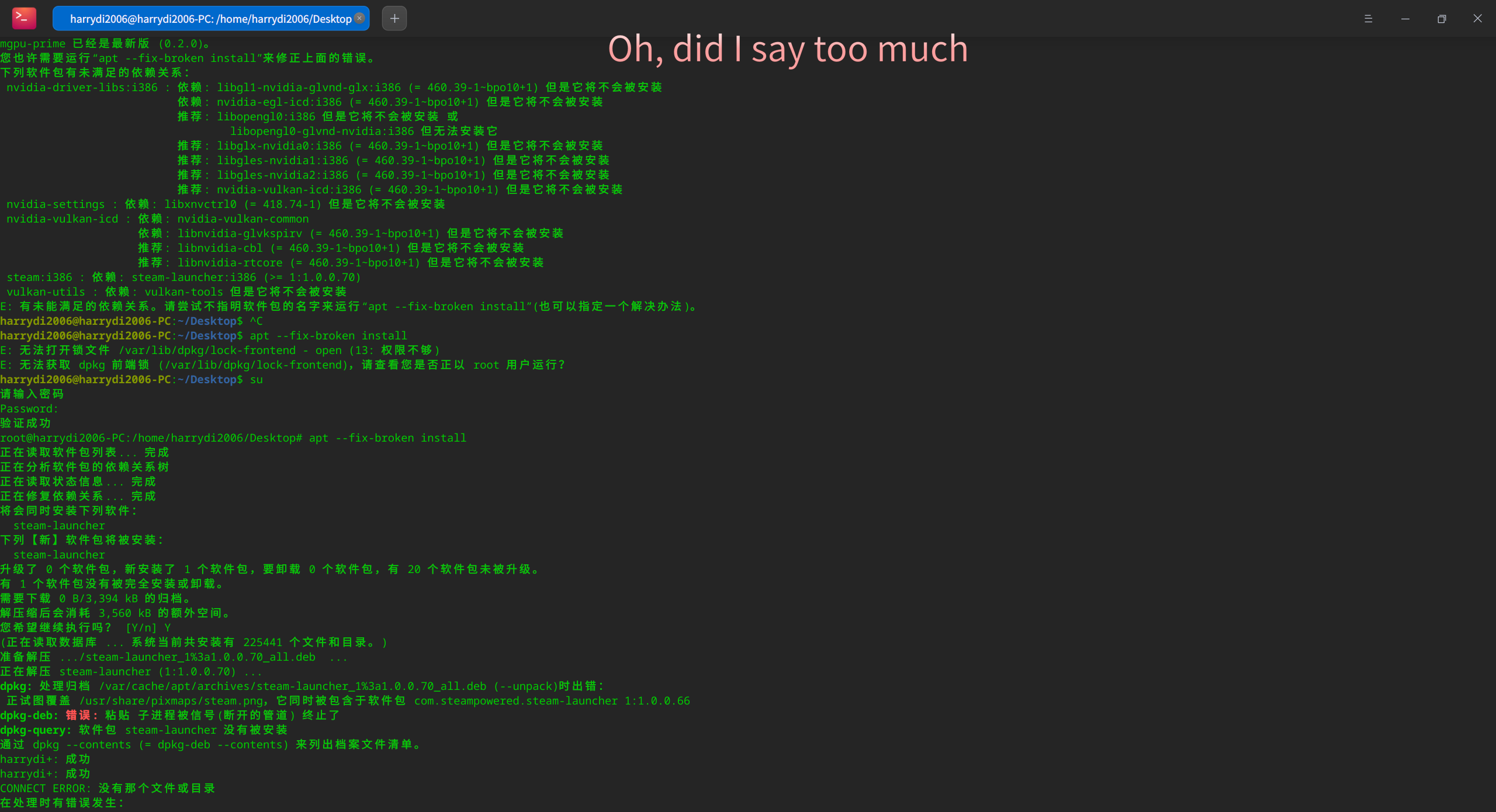This screenshot has height=812, width=1496.
Task: Click the "su" command line
Action: pos(131,379)
